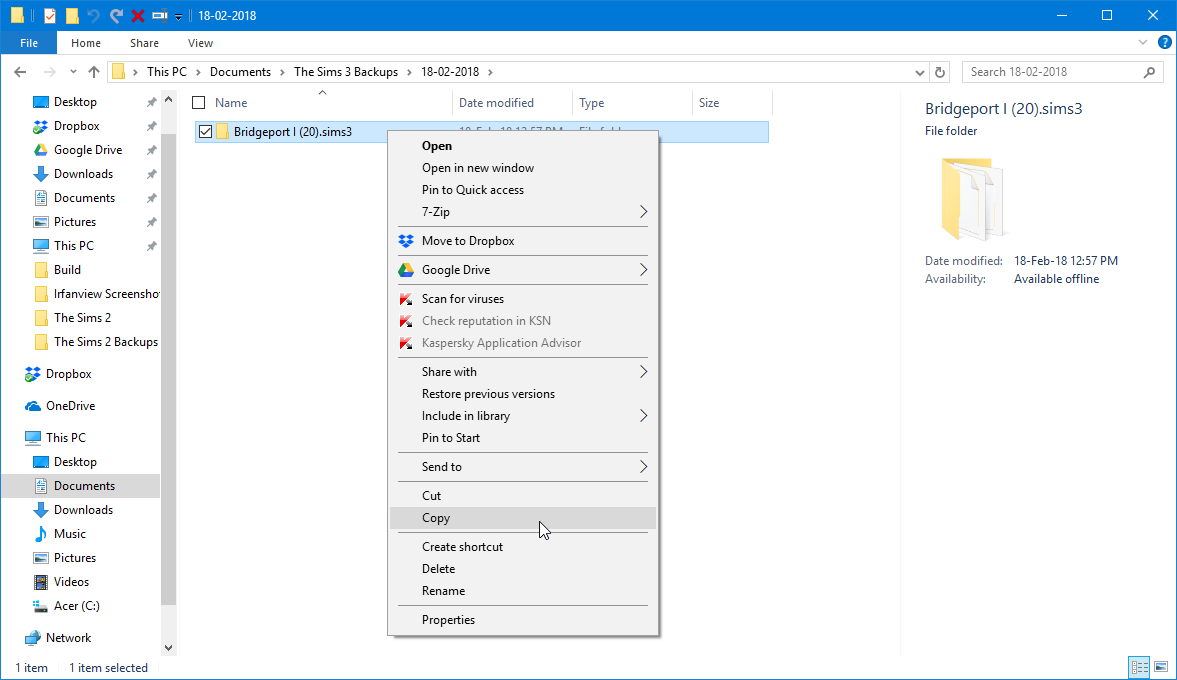Click the Rename icon in quick access toolbar
This screenshot has width=1177, height=680.
(159, 16)
